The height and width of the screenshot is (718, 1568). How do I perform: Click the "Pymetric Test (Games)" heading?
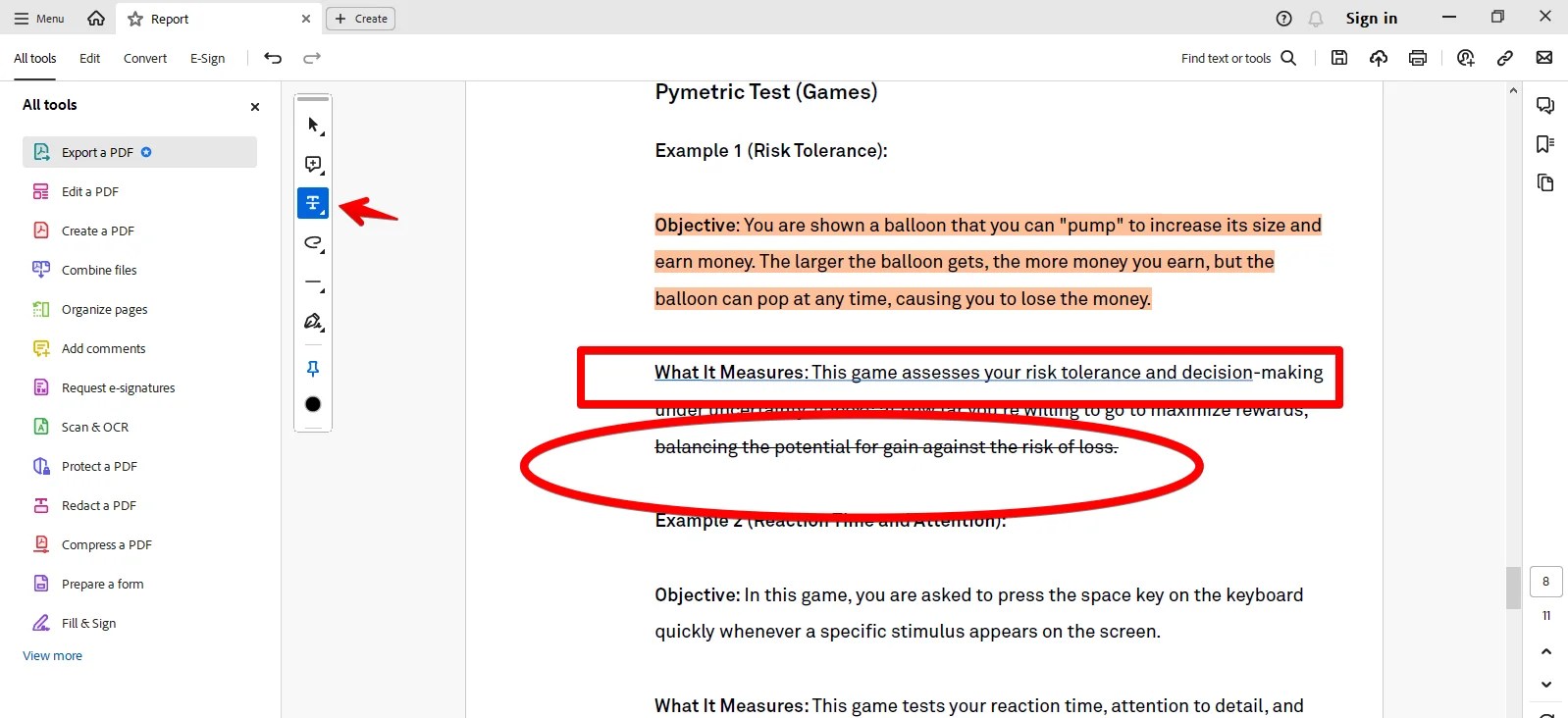coord(766,92)
